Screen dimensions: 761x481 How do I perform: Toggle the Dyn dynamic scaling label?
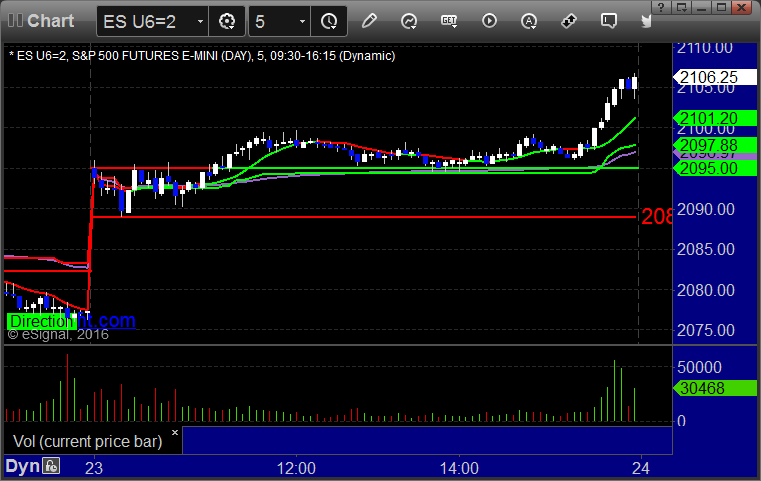(22, 466)
